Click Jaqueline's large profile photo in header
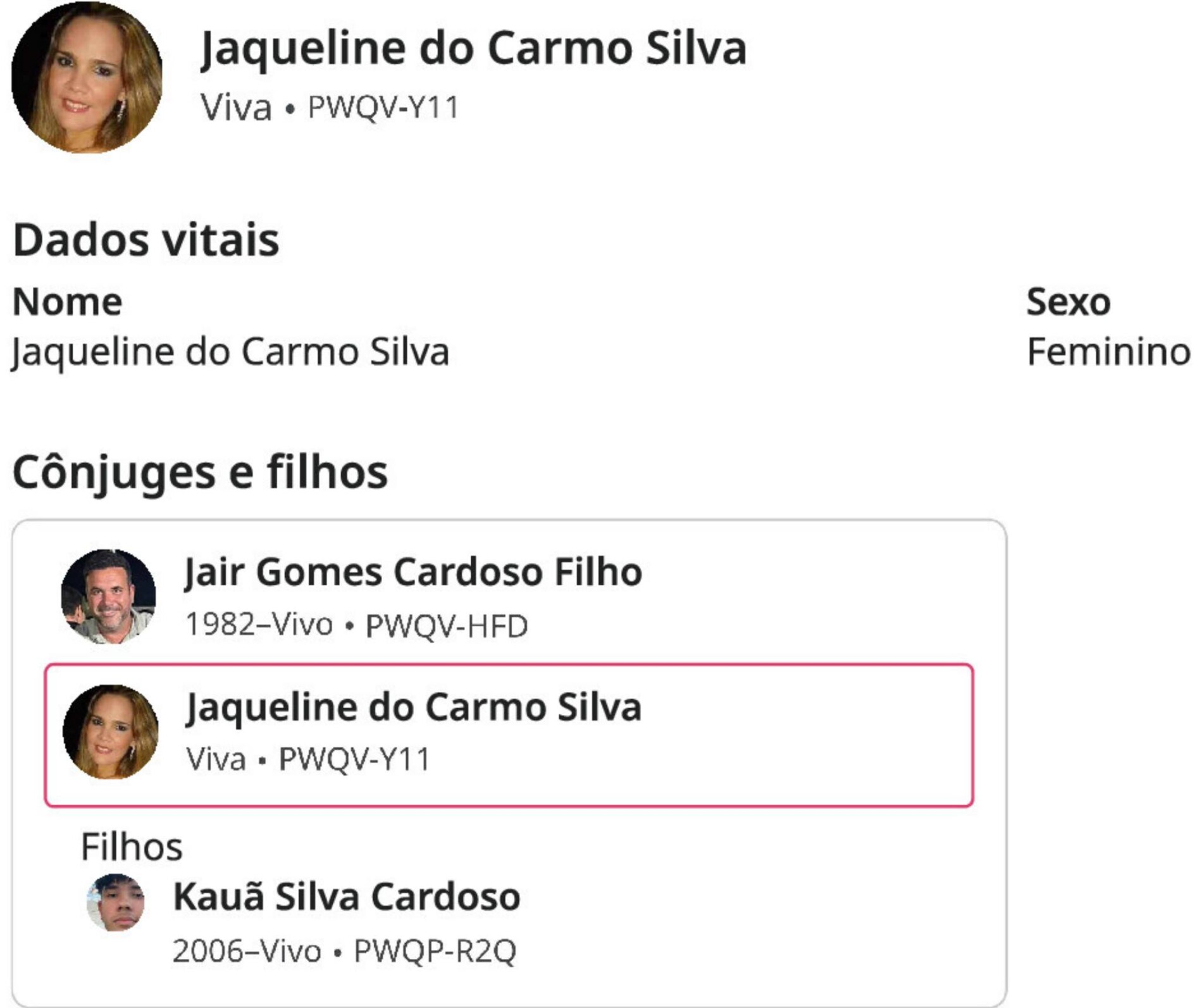The height and width of the screenshot is (1008, 1202). (x=87, y=78)
